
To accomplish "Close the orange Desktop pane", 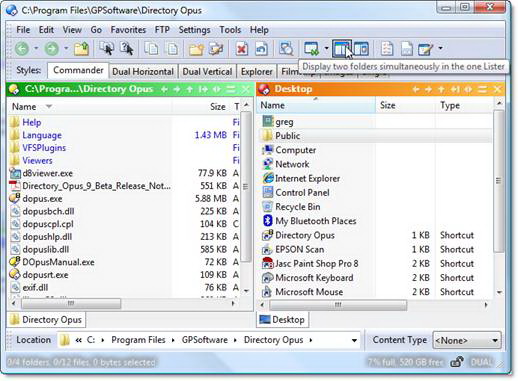I will point(497,89).
